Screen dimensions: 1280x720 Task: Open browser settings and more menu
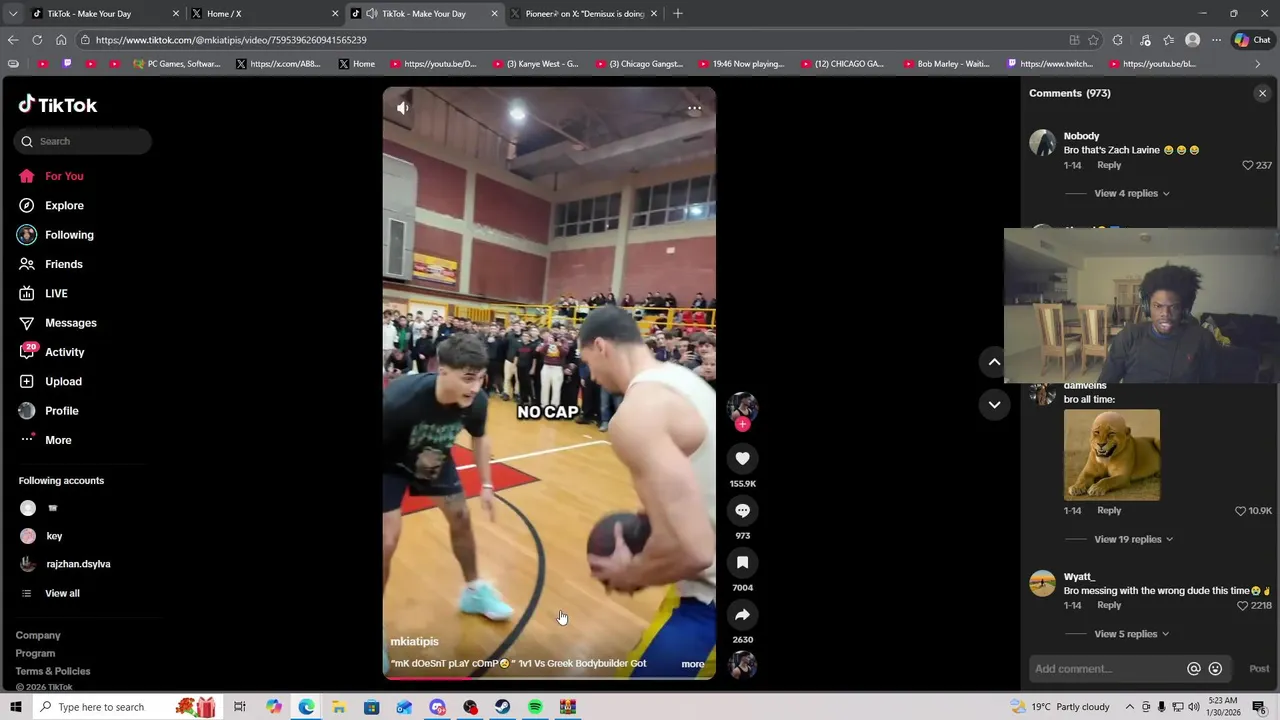(1216, 40)
